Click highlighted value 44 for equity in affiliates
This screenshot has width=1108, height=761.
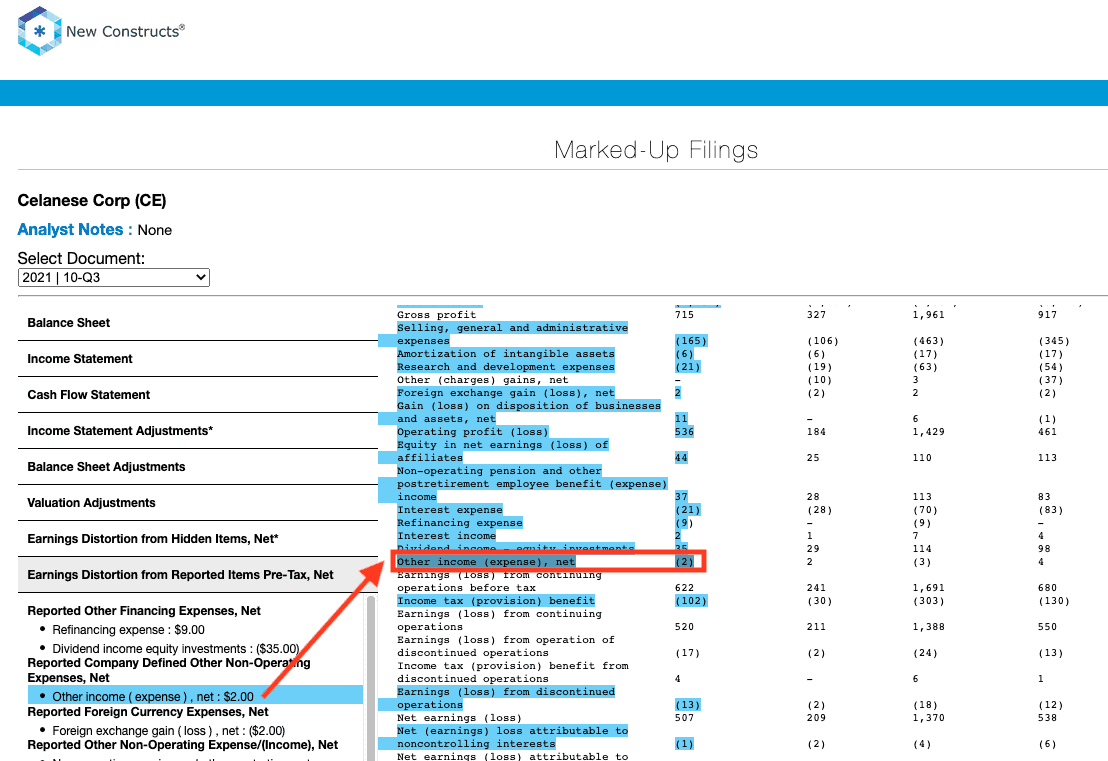(681, 458)
